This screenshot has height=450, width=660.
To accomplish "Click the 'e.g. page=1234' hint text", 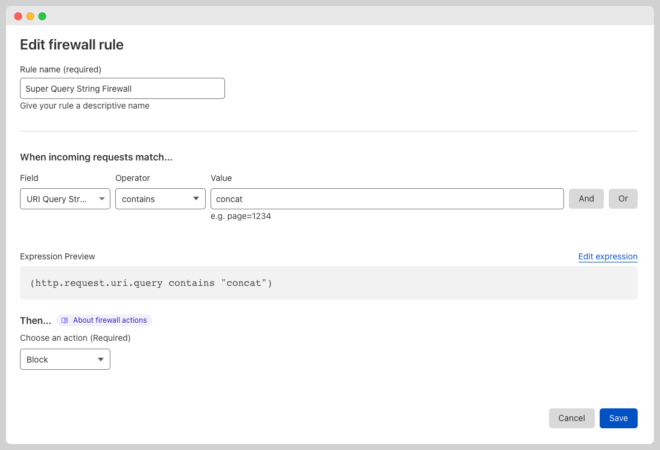I will click(x=241, y=216).
